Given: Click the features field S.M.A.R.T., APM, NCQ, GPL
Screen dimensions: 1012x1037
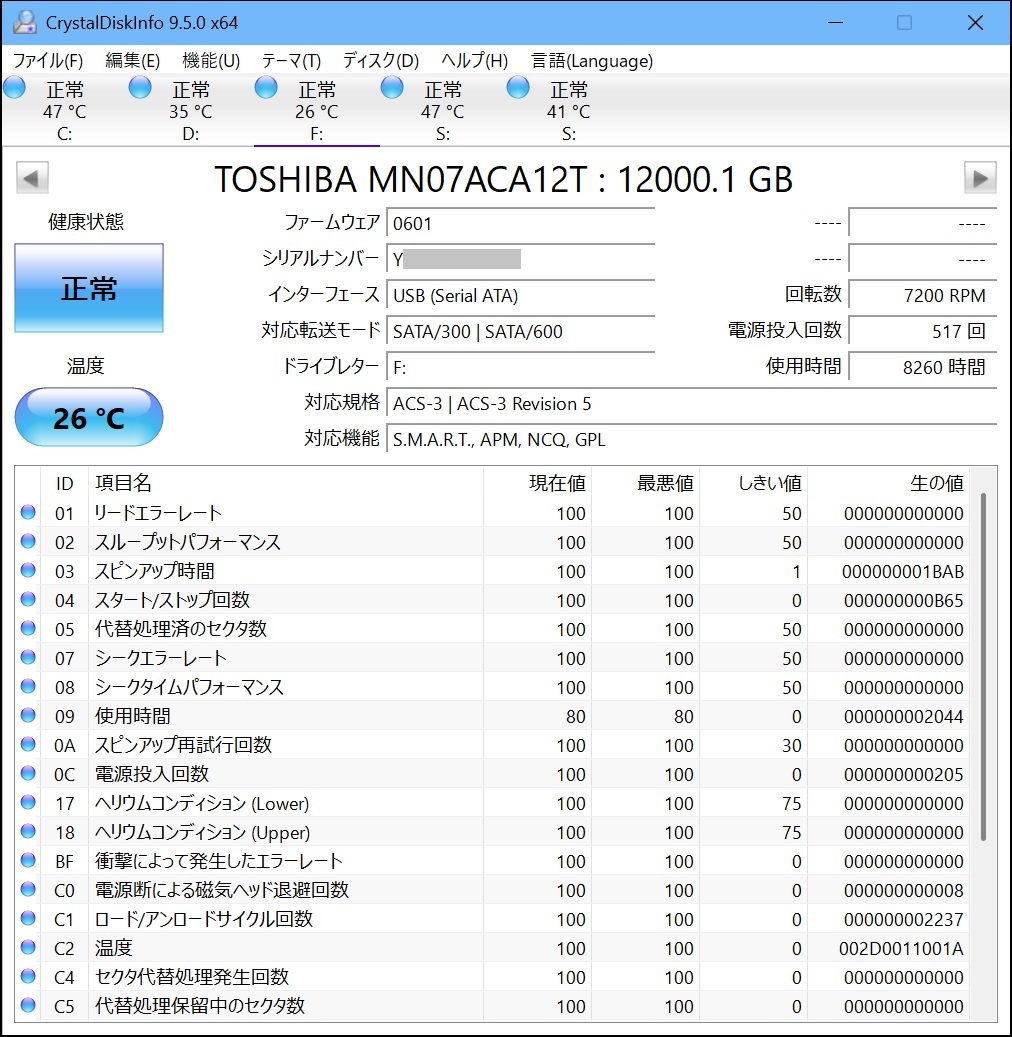Looking at the screenshot, I should coord(691,439).
